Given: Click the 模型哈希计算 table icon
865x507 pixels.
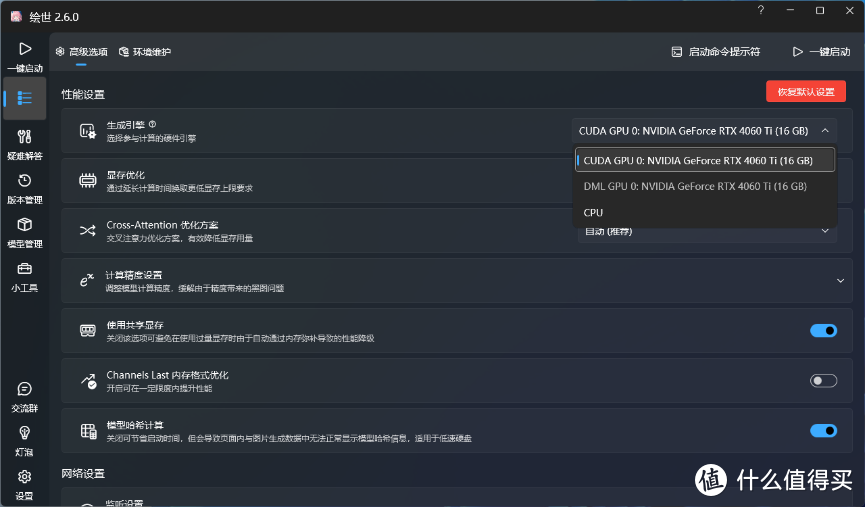Looking at the screenshot, I should (88, 431).
